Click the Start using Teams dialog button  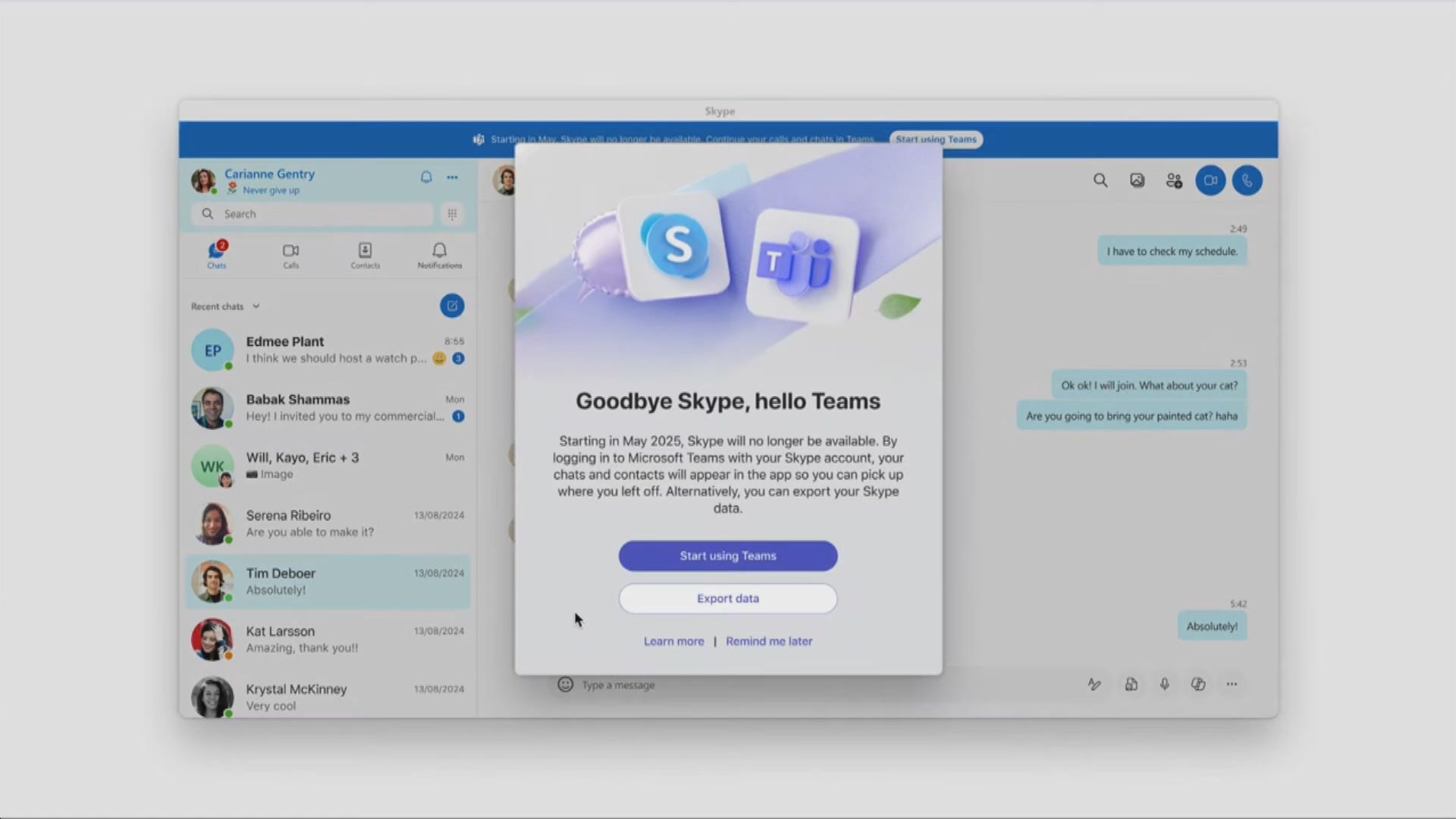coord(727,556)
